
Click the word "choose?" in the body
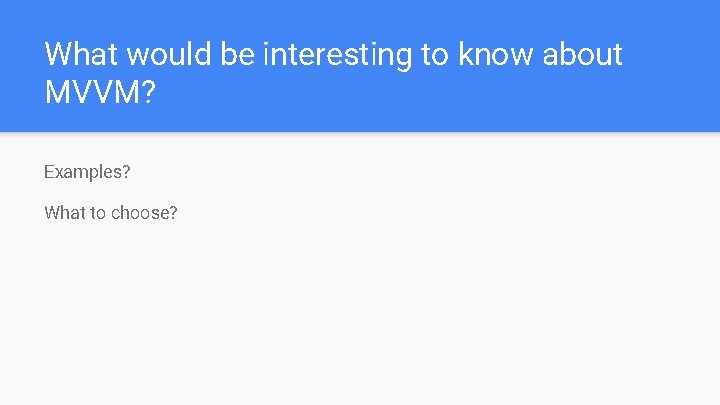[x=144, y=213]
